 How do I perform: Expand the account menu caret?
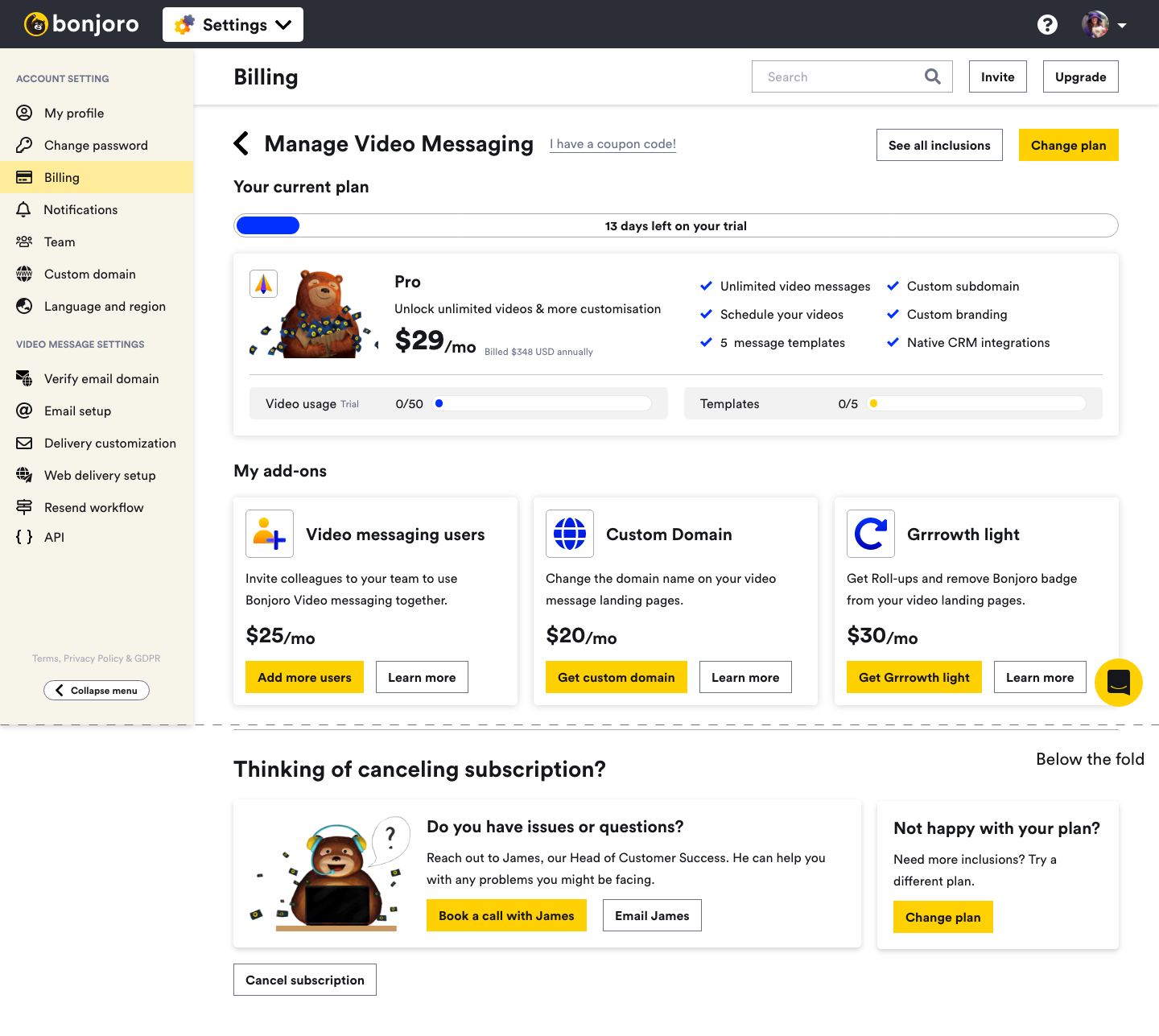tap(1122, 25)
